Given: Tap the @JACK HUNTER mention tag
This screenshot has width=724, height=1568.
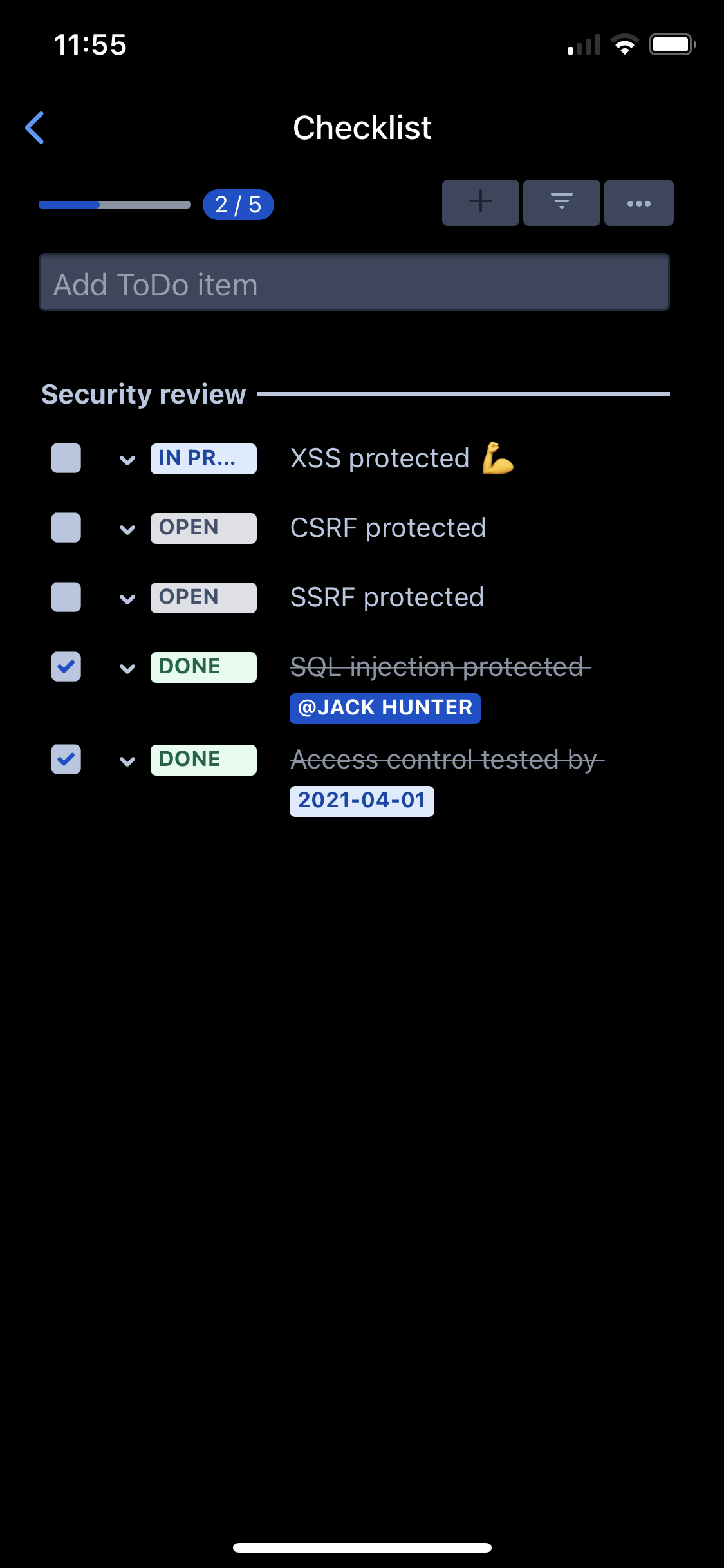Looking at the screenshot, I should pos(385,708).
